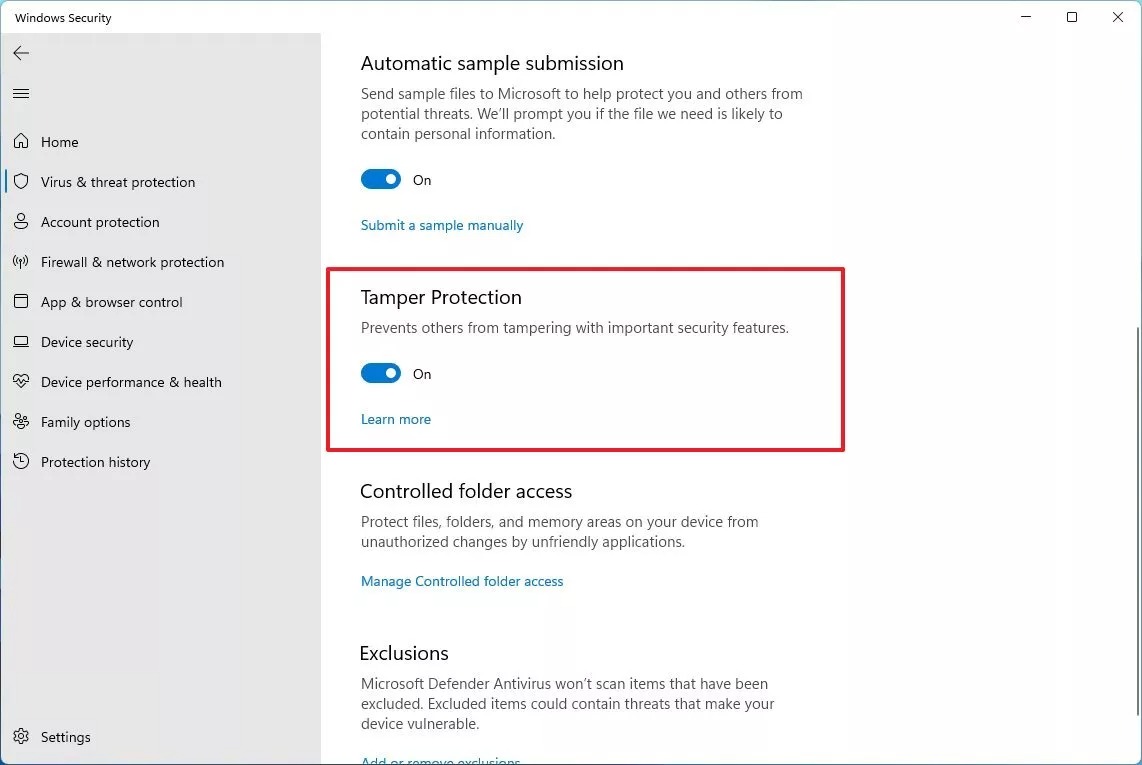Open the hamburger navigation menu
Screen dimensions: 1142x765
21,93
